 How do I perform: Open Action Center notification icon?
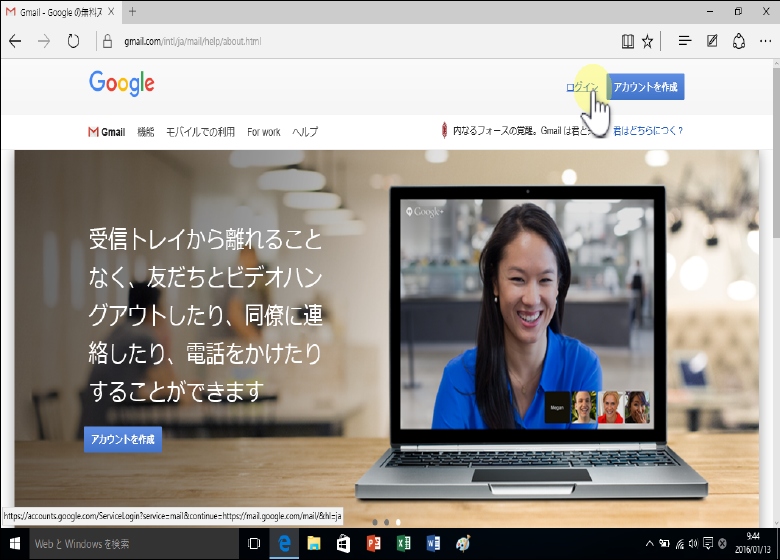708,544
